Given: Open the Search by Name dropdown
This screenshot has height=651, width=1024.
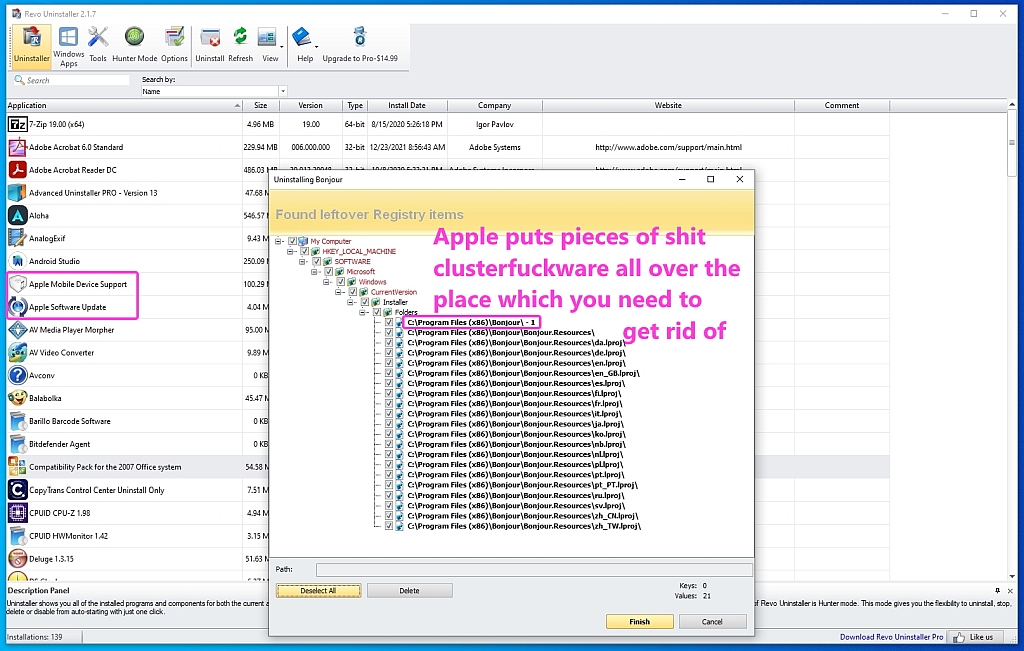Looking at the screenshot, I should click(x=283, y=91).
